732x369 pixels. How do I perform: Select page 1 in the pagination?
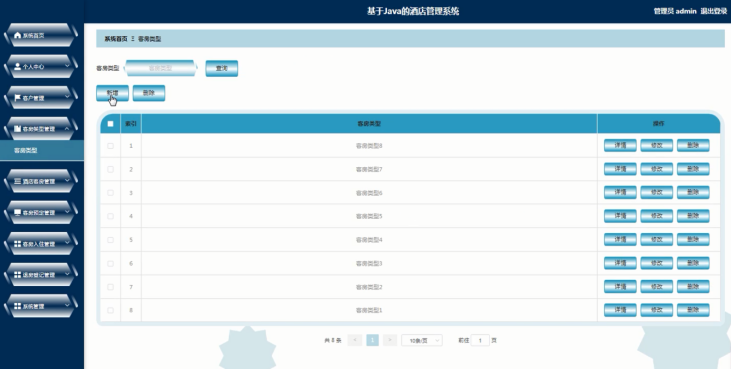[373, 341]
